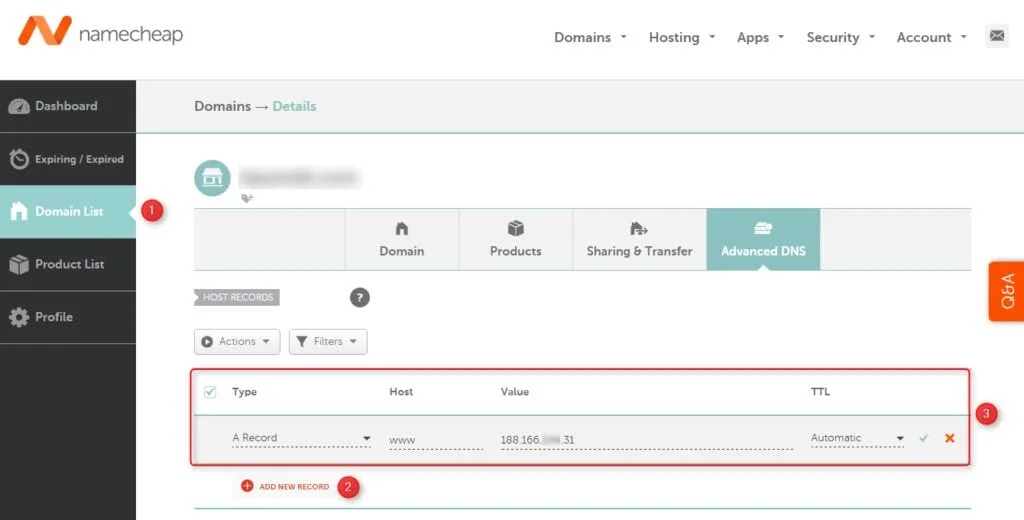The image size is (1024, 520).
Task: Click the Profile gear icon
Action: pos(19,317)
